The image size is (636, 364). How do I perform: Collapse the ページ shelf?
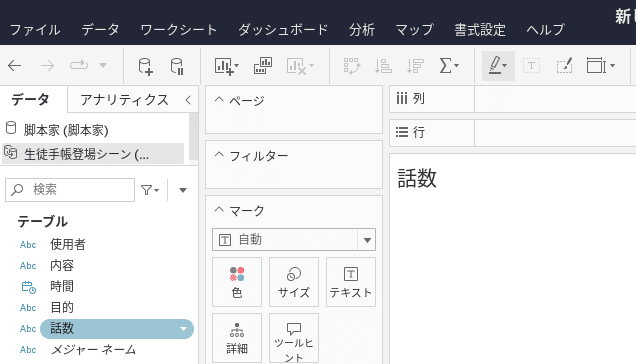tap(219, 99)
